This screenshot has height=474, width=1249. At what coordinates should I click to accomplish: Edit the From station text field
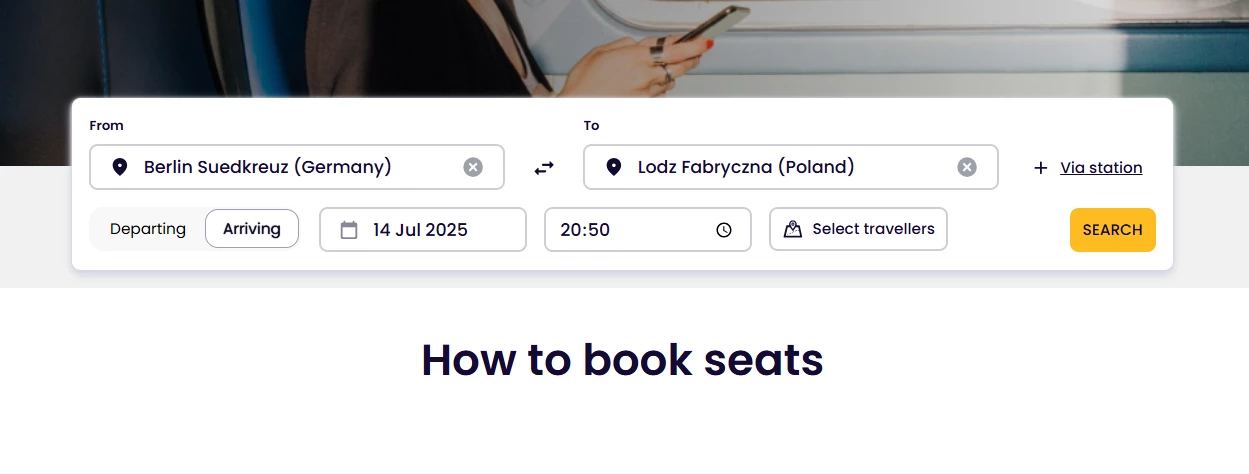click(x=290, y=167)
